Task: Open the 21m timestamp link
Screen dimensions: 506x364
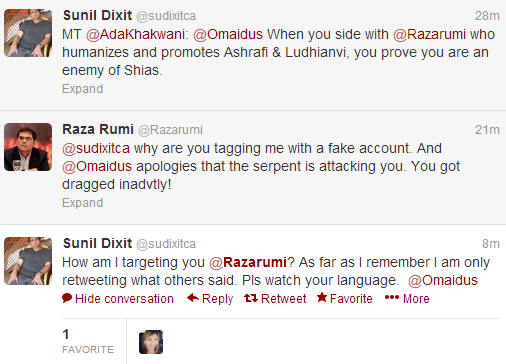Action: click(487, 130)
